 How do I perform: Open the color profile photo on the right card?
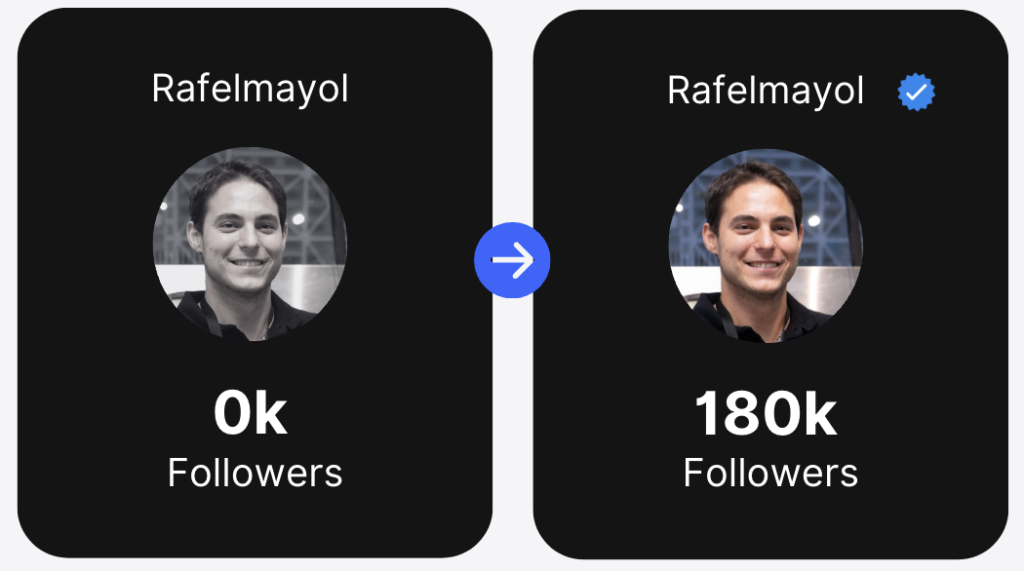coord(765,246)
